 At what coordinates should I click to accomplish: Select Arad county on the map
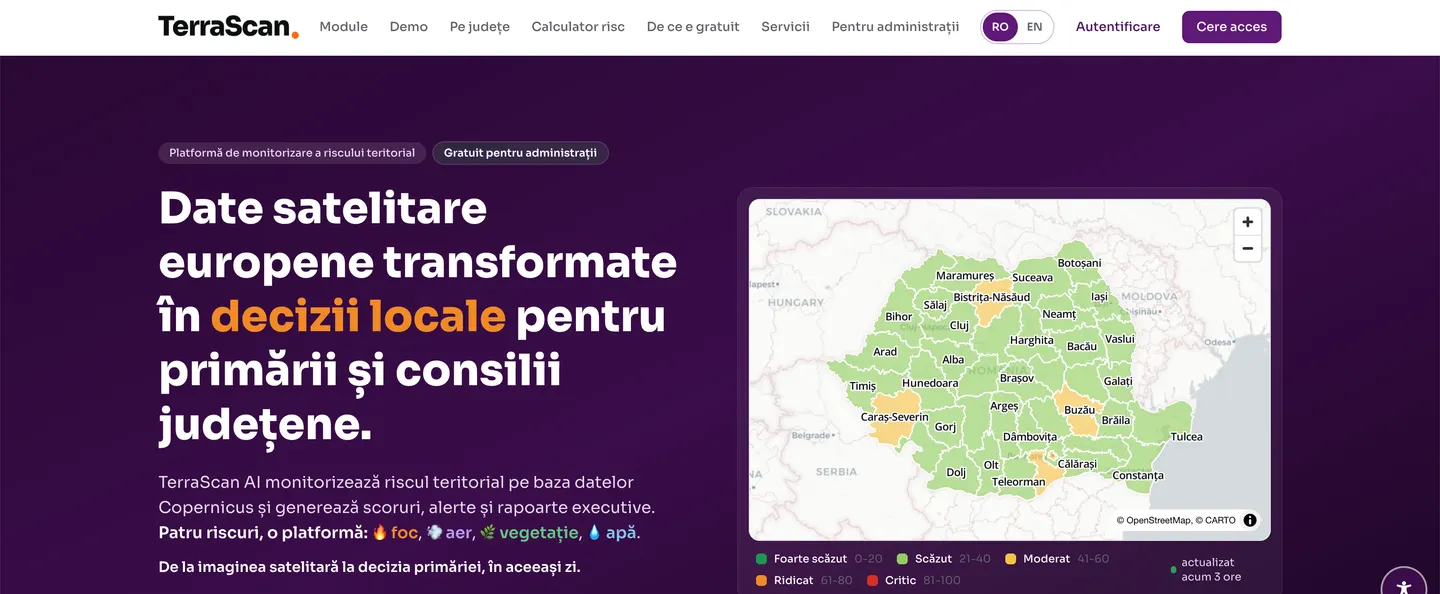(x=885, y=352)
